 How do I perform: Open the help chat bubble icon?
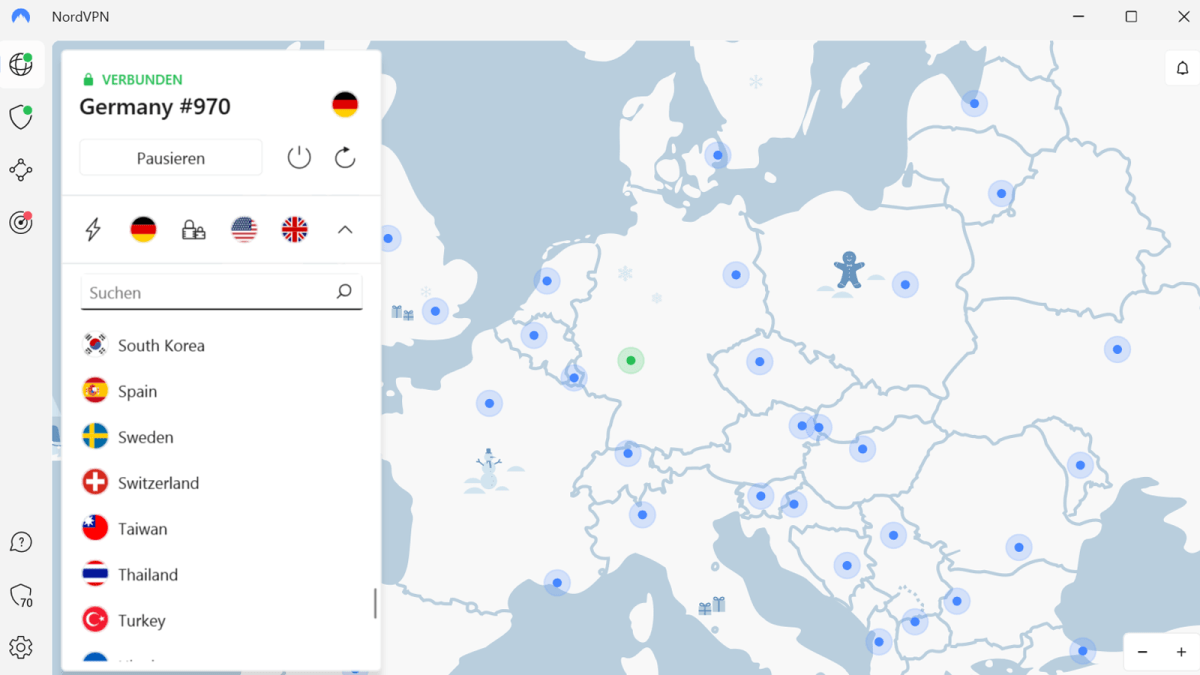pos(21,543)
